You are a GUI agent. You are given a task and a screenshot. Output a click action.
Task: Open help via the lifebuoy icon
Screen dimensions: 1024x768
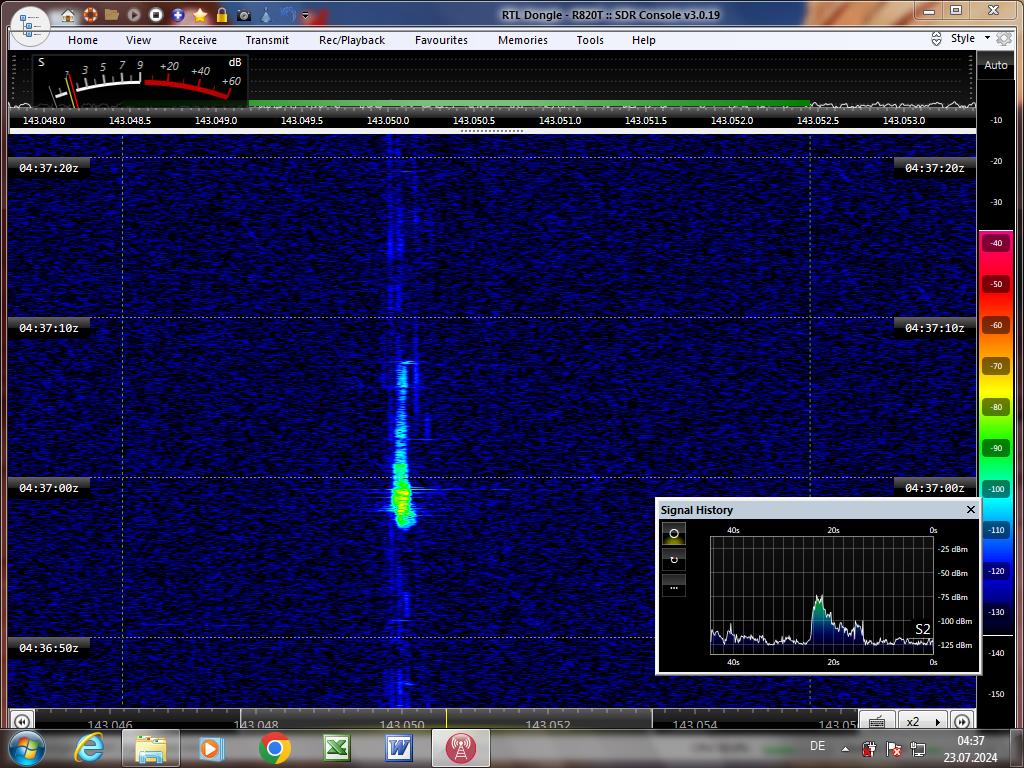(90, 15)
